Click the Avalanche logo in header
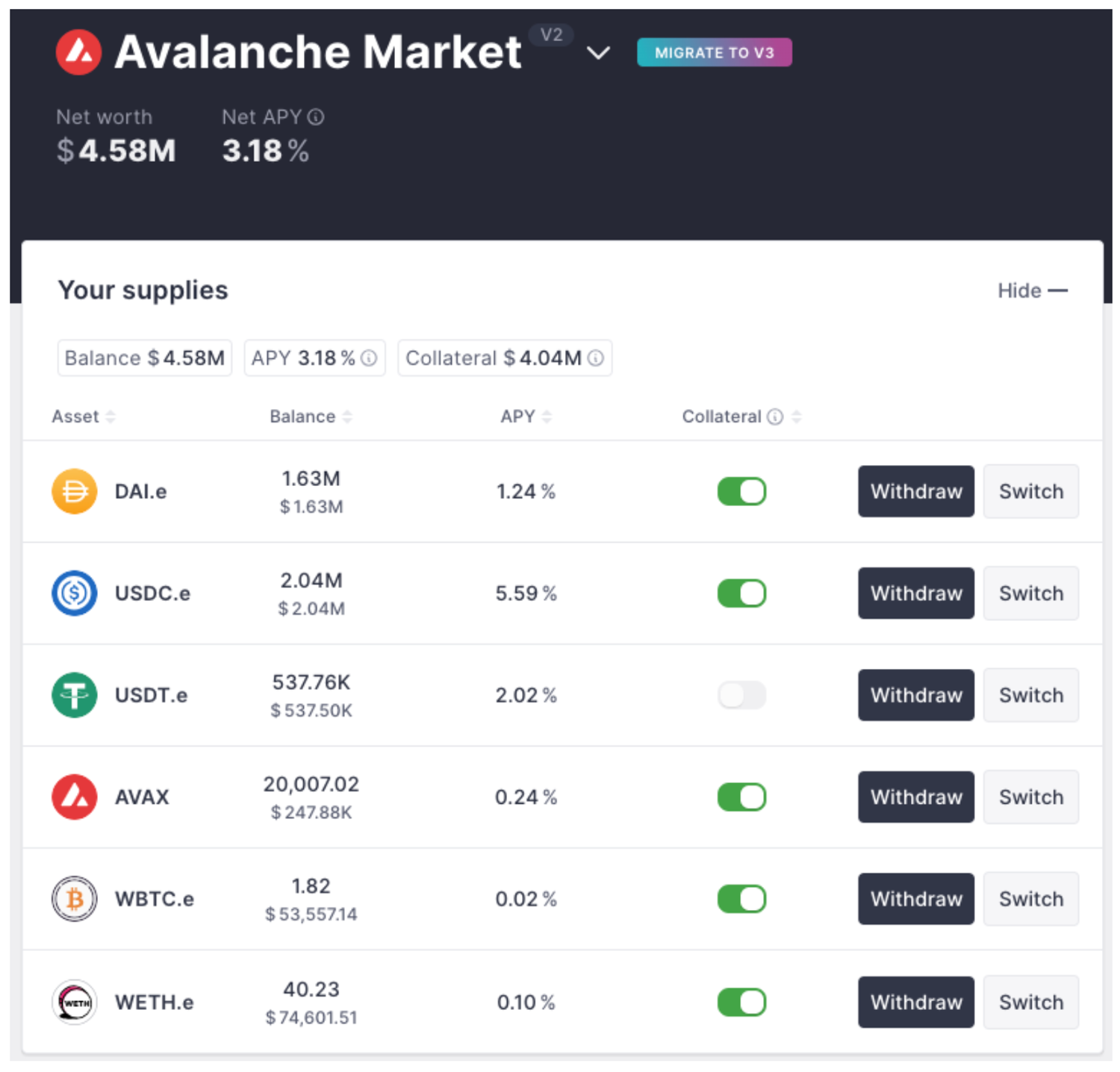The height and width of the screenshot is (1072, 1120). pyautogui.click(x=78, y=52)
